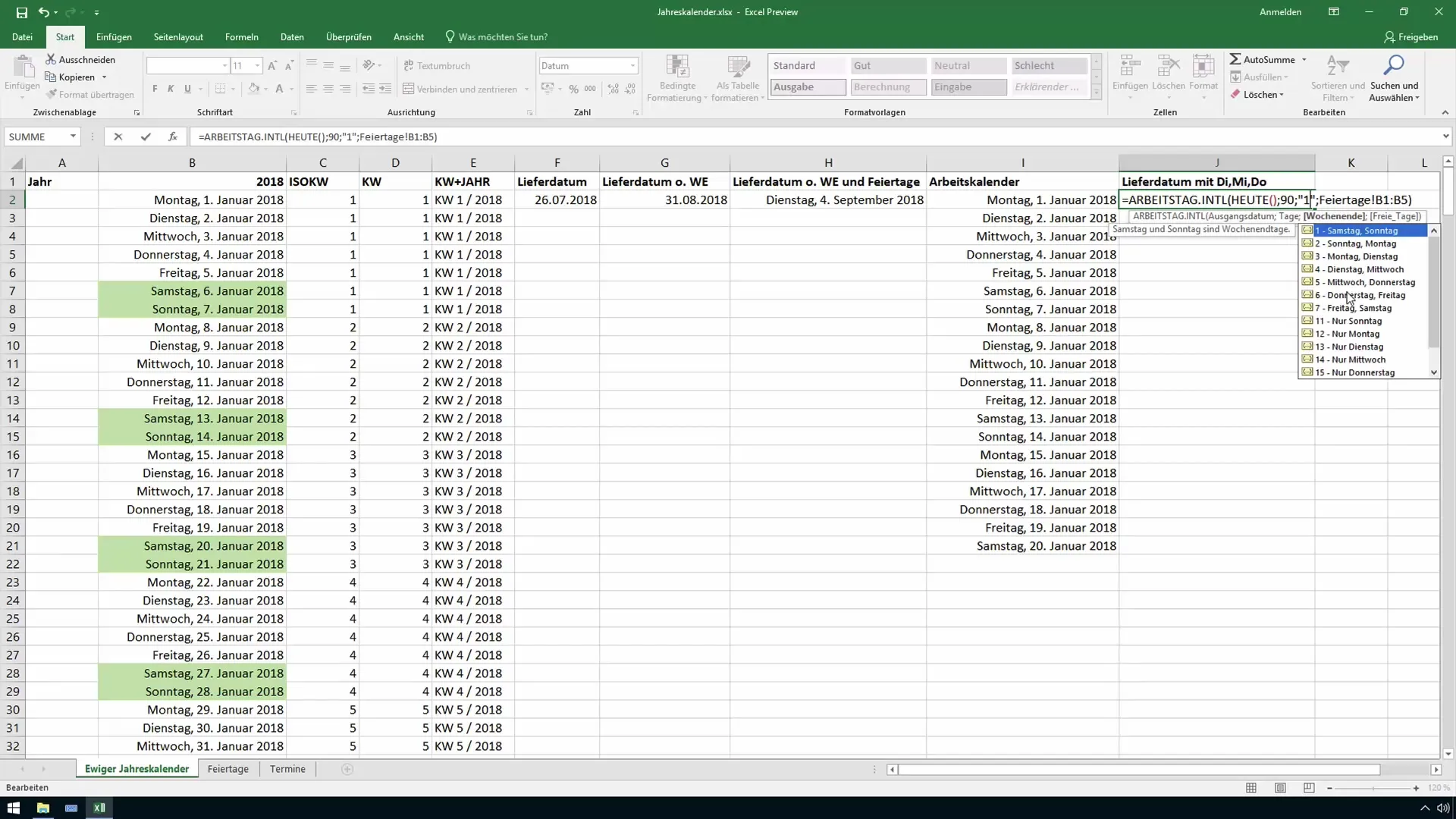Expand cell styles gallery arrow
The height and width of the screenshot is (819, 1456).
1096,93
